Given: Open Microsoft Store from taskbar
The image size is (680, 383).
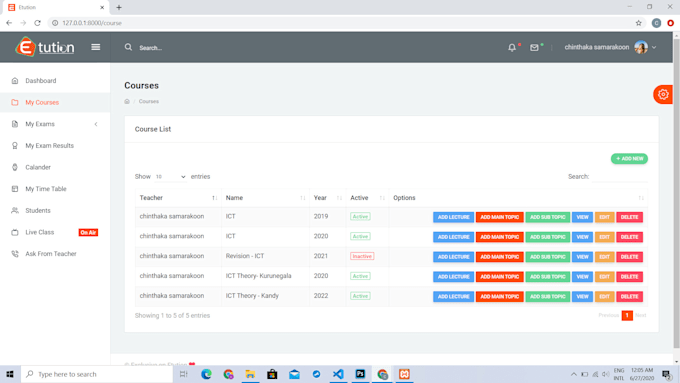Looking at the screenshot, I should (x=272, y=374).
